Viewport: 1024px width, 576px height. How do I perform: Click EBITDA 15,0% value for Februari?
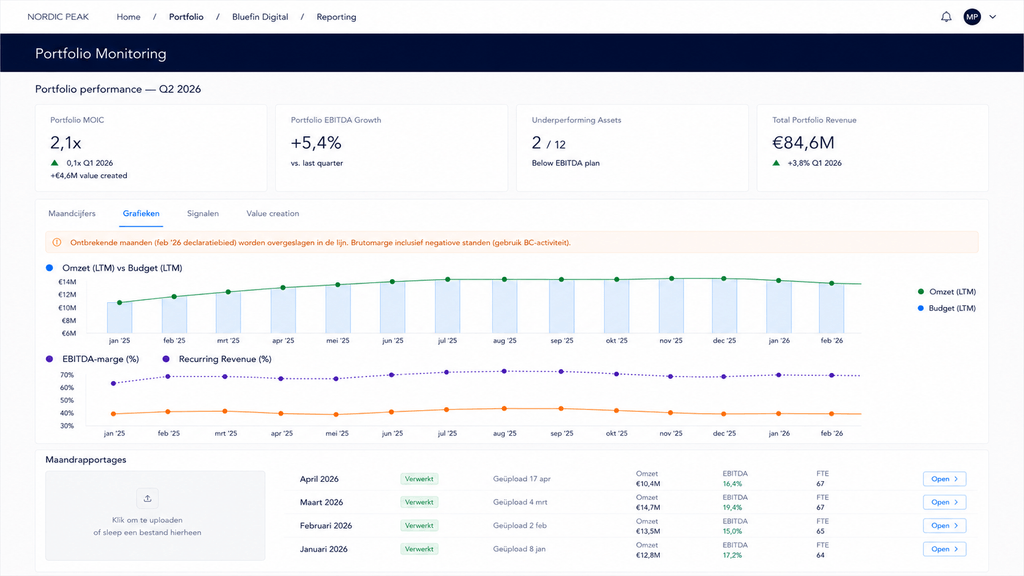pyautogui.click(x=732, y=531)
